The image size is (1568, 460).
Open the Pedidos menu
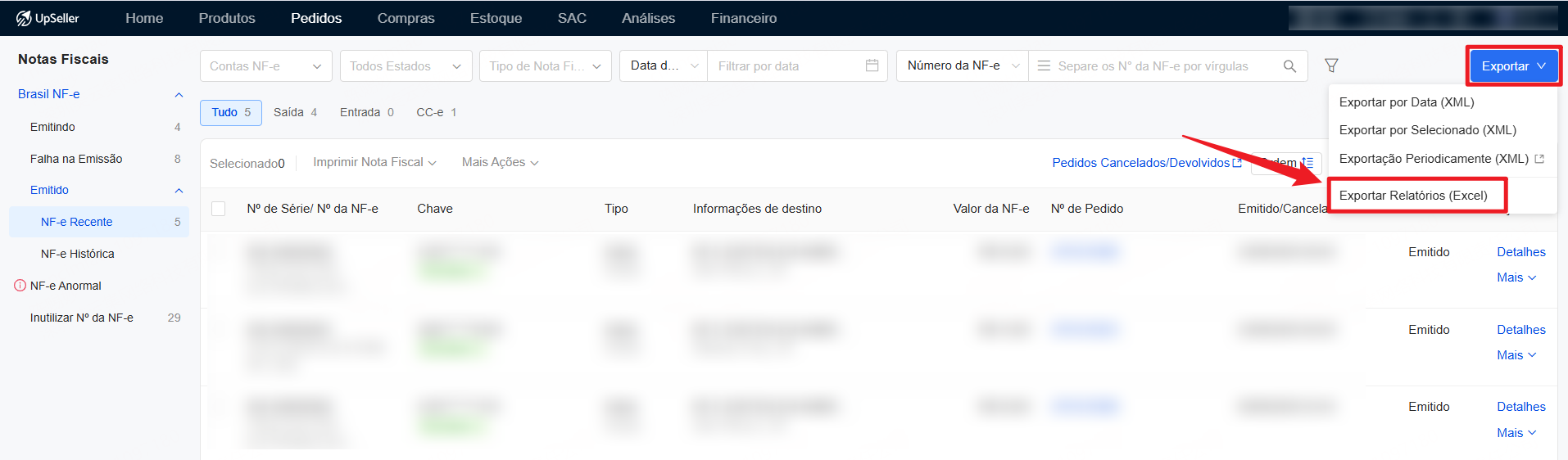tap(316, 18)
